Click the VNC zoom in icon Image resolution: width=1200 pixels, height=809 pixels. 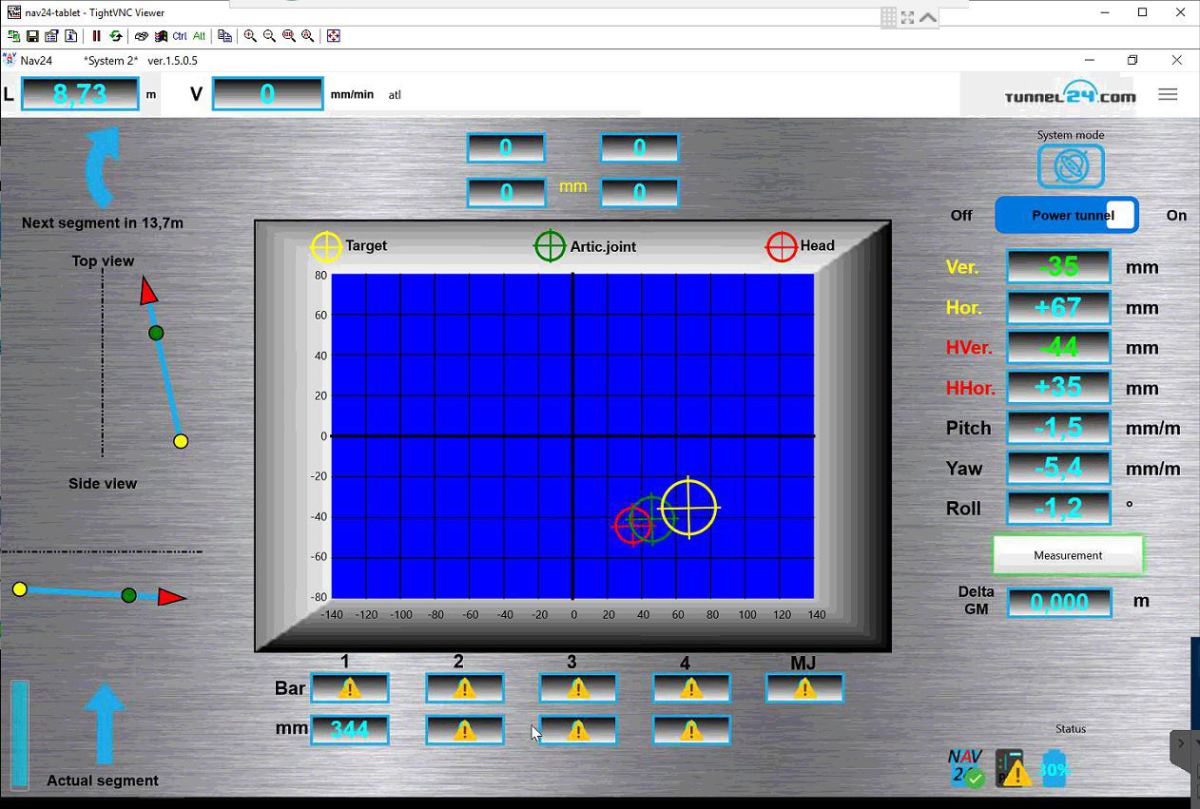tap(250, 36)
